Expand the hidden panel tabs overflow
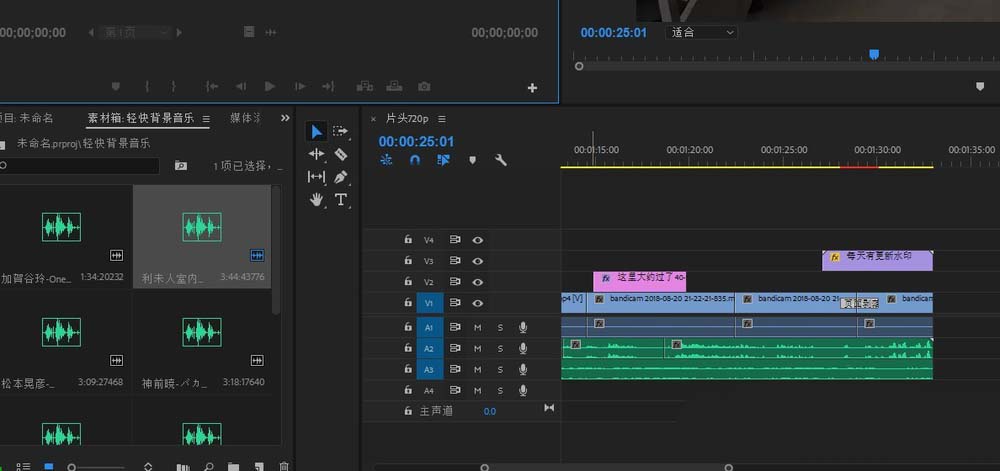 [285, 118]
